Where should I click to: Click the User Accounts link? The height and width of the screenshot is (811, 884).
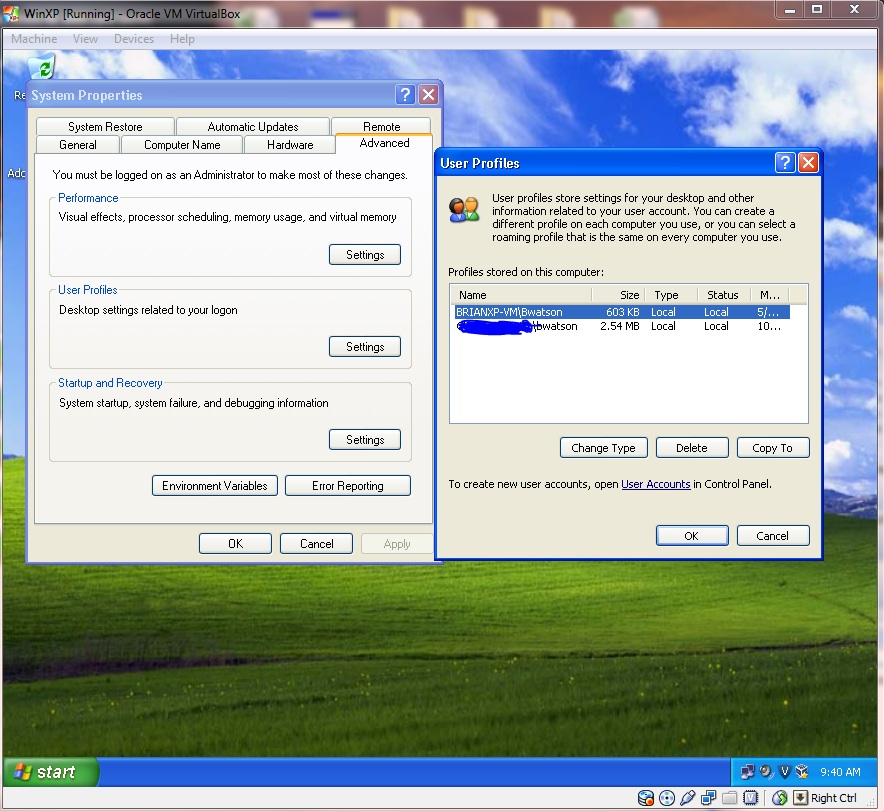[656, 483]
